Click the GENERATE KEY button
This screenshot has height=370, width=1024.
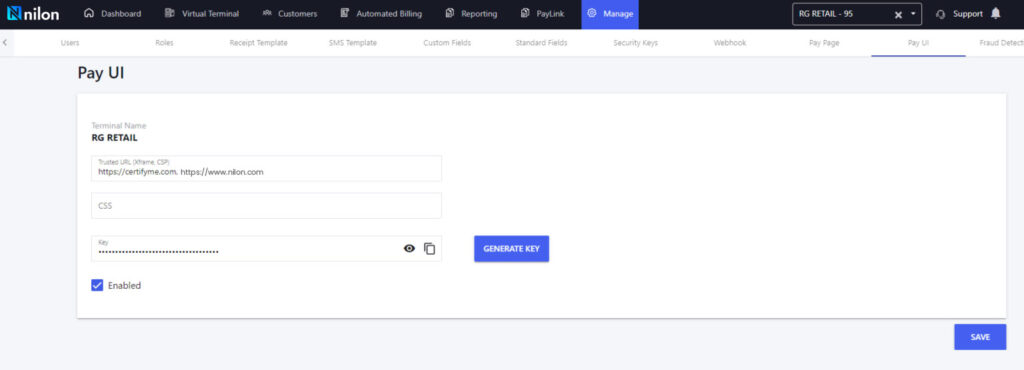(511, 249)
